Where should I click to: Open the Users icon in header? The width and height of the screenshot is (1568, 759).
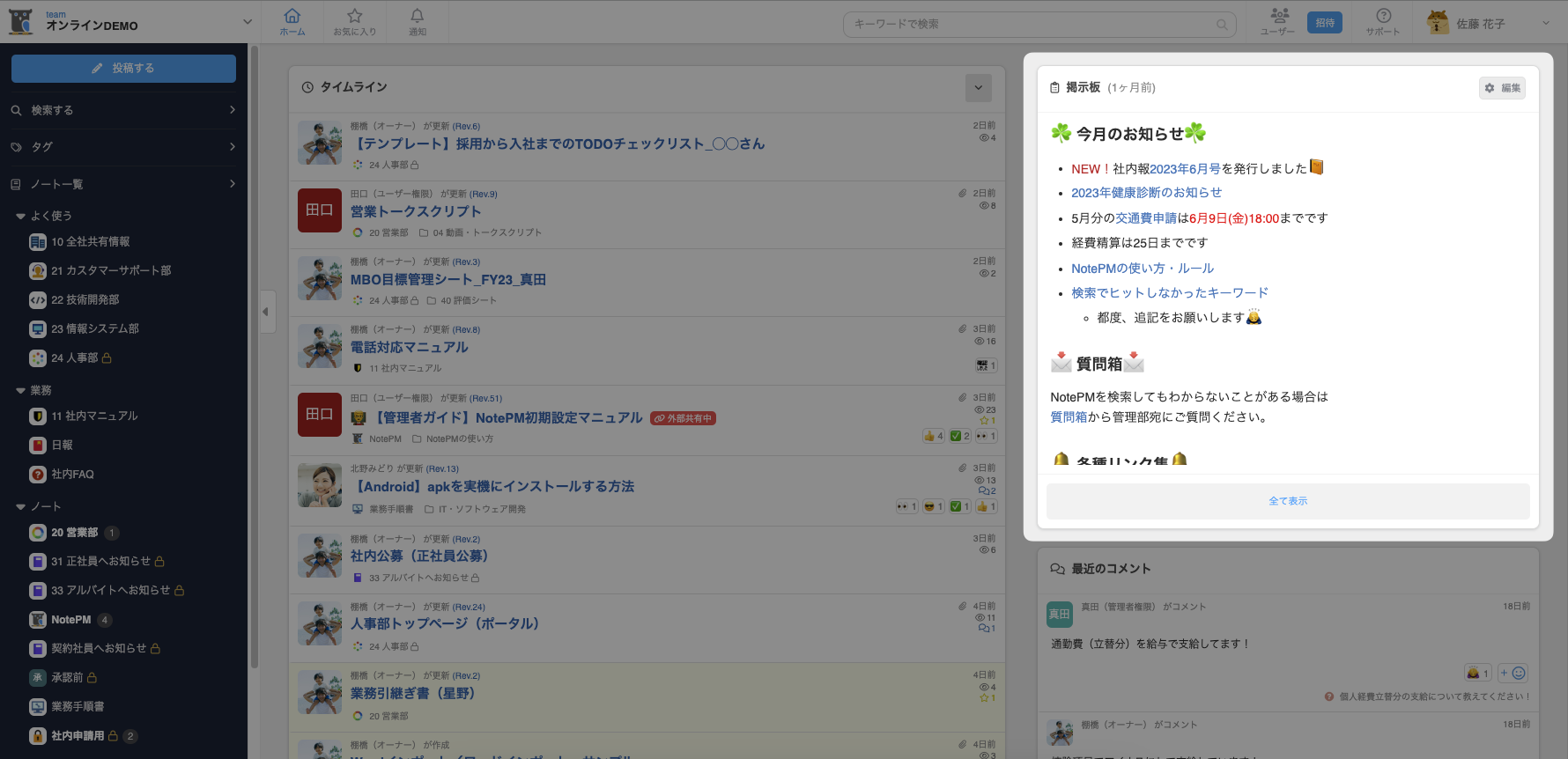click(x=1278, y=21)
